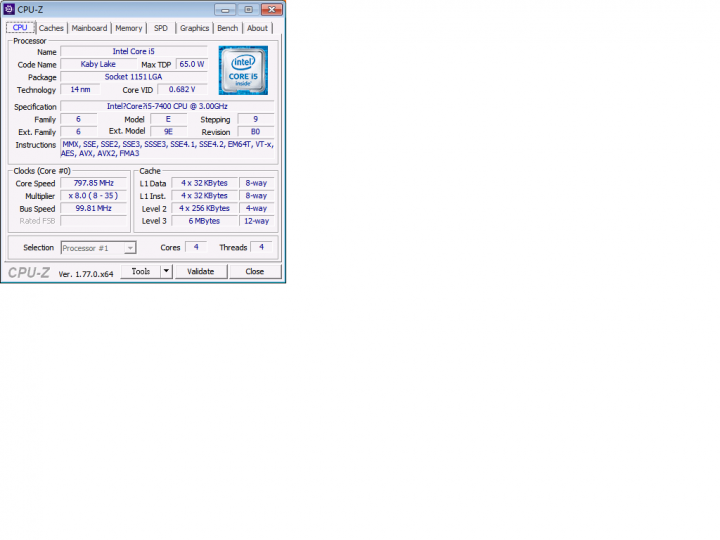Viewport: 720px width, 540px height.
Task: Go to the SPD tab
Action: pos(161,28)
